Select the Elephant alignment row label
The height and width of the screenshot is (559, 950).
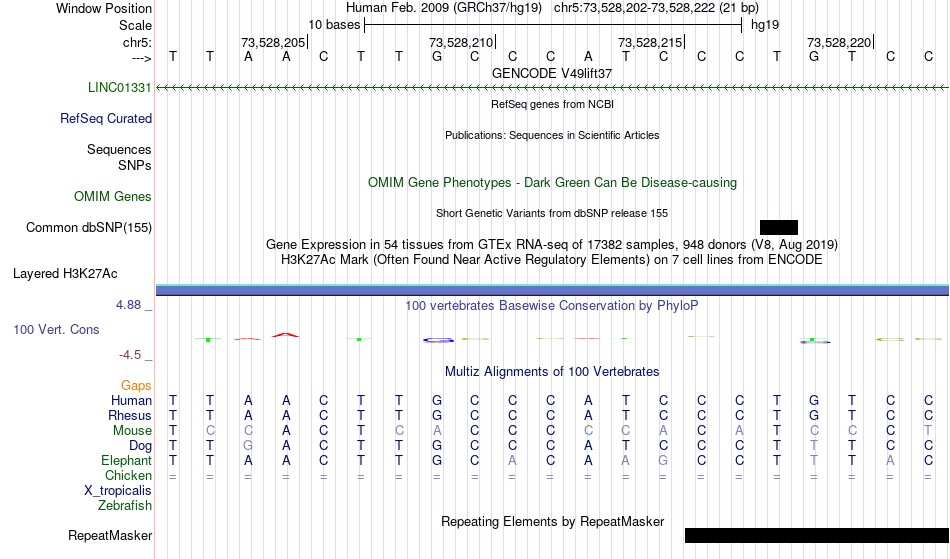click(x=127, y=460)
